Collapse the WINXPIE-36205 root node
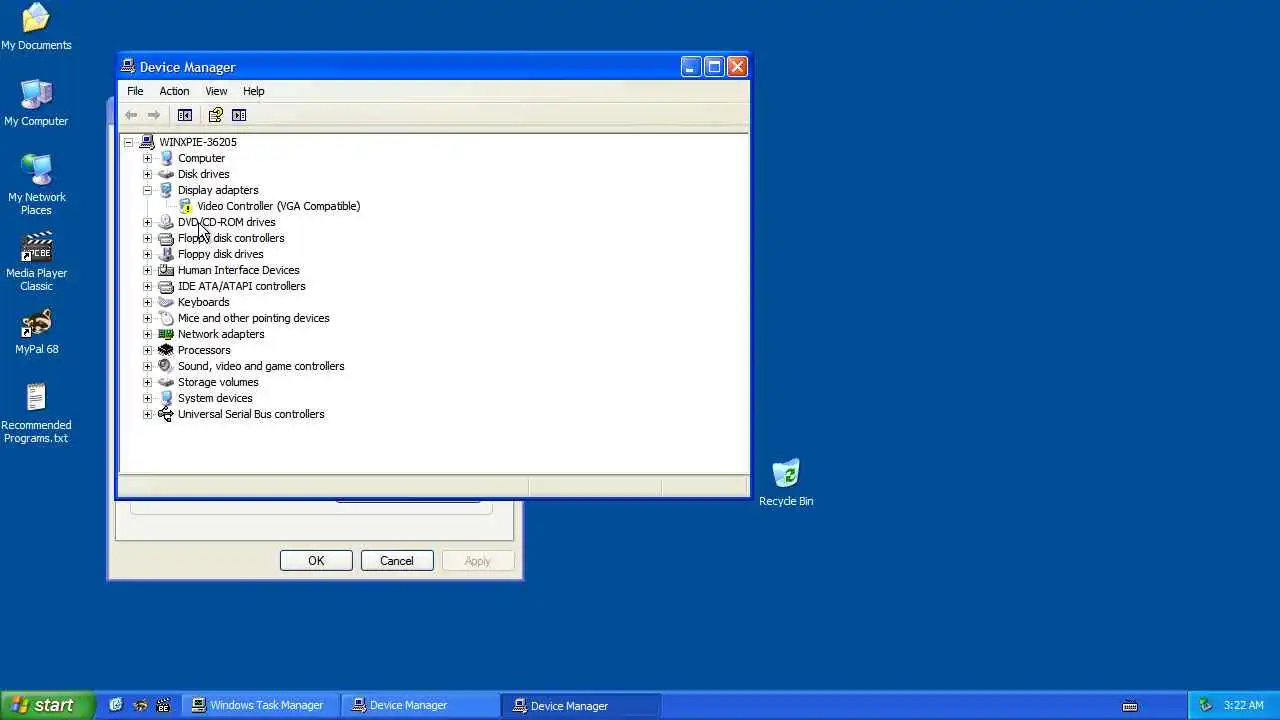Viewport: 1280px width, 720px height. point(128,142)
